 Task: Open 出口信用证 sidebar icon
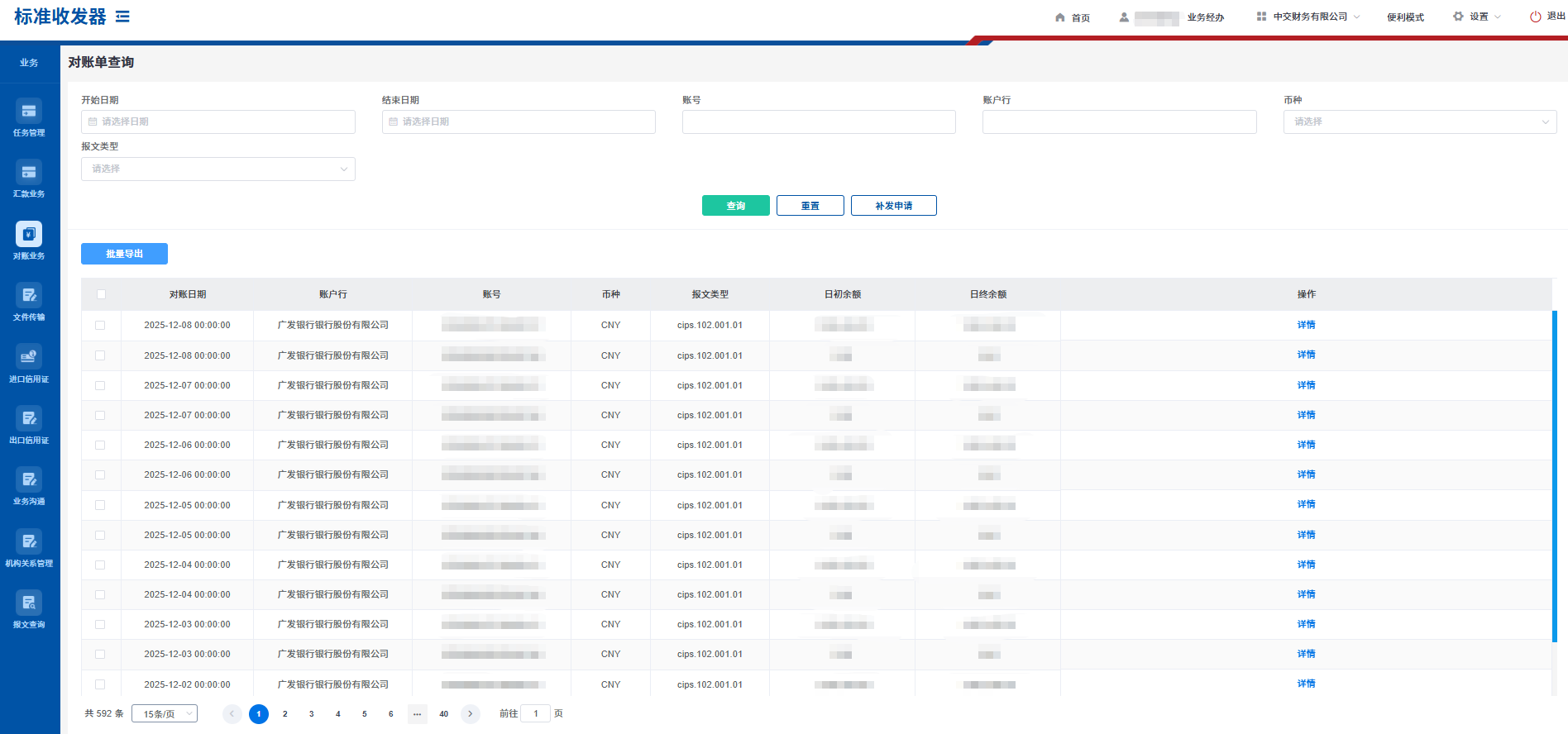tap(29, 424)
